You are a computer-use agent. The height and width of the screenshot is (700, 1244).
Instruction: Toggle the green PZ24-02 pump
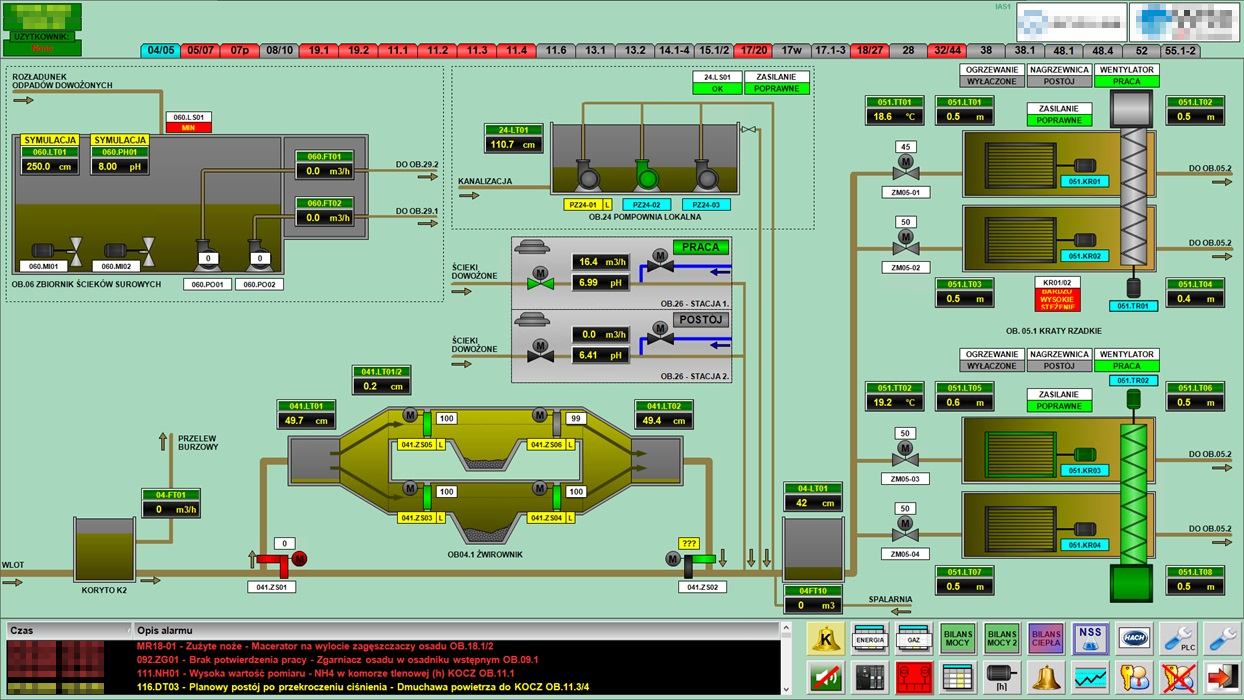coord(647,176)
